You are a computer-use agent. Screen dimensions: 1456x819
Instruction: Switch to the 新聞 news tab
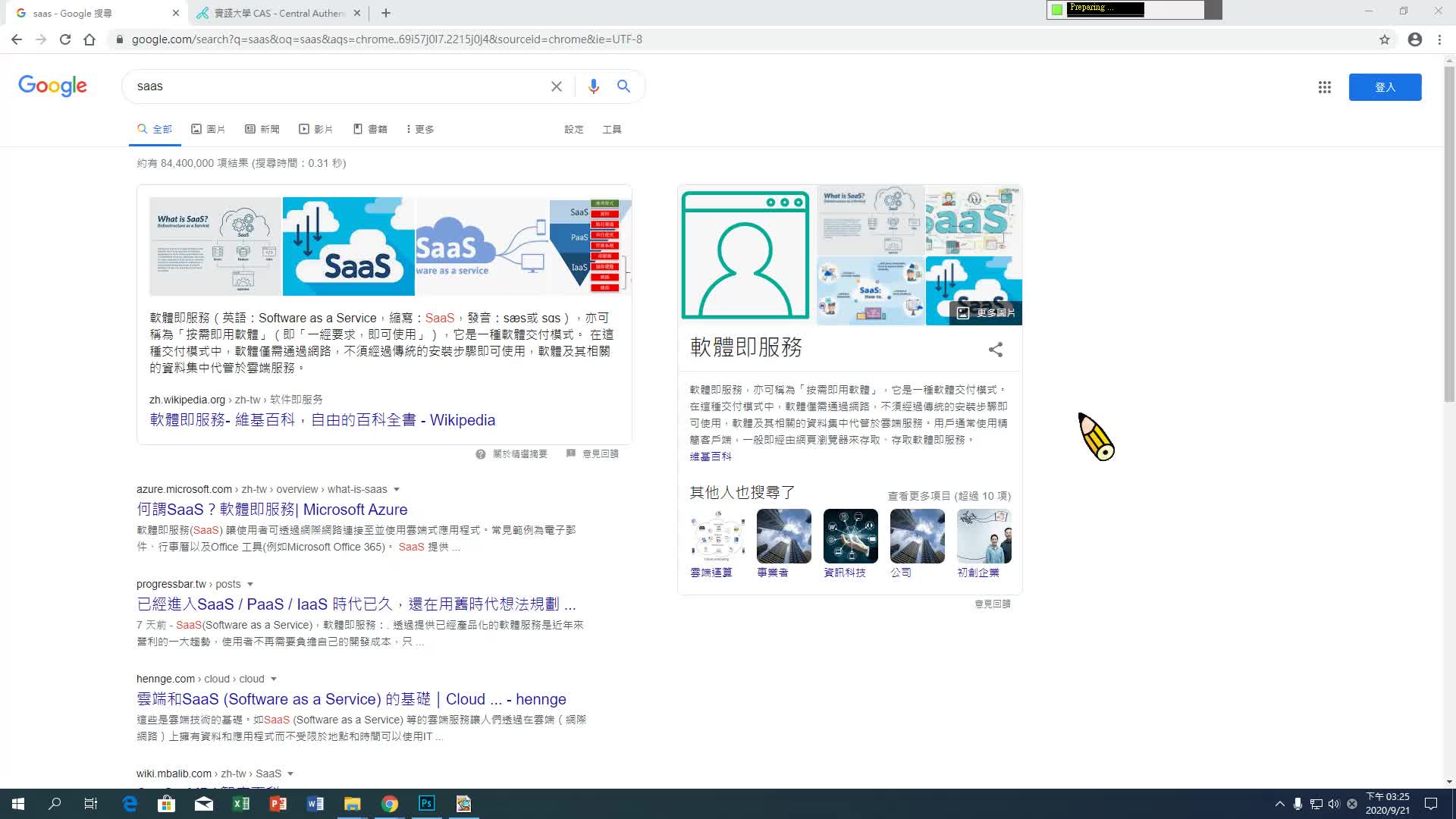point(262,130)
